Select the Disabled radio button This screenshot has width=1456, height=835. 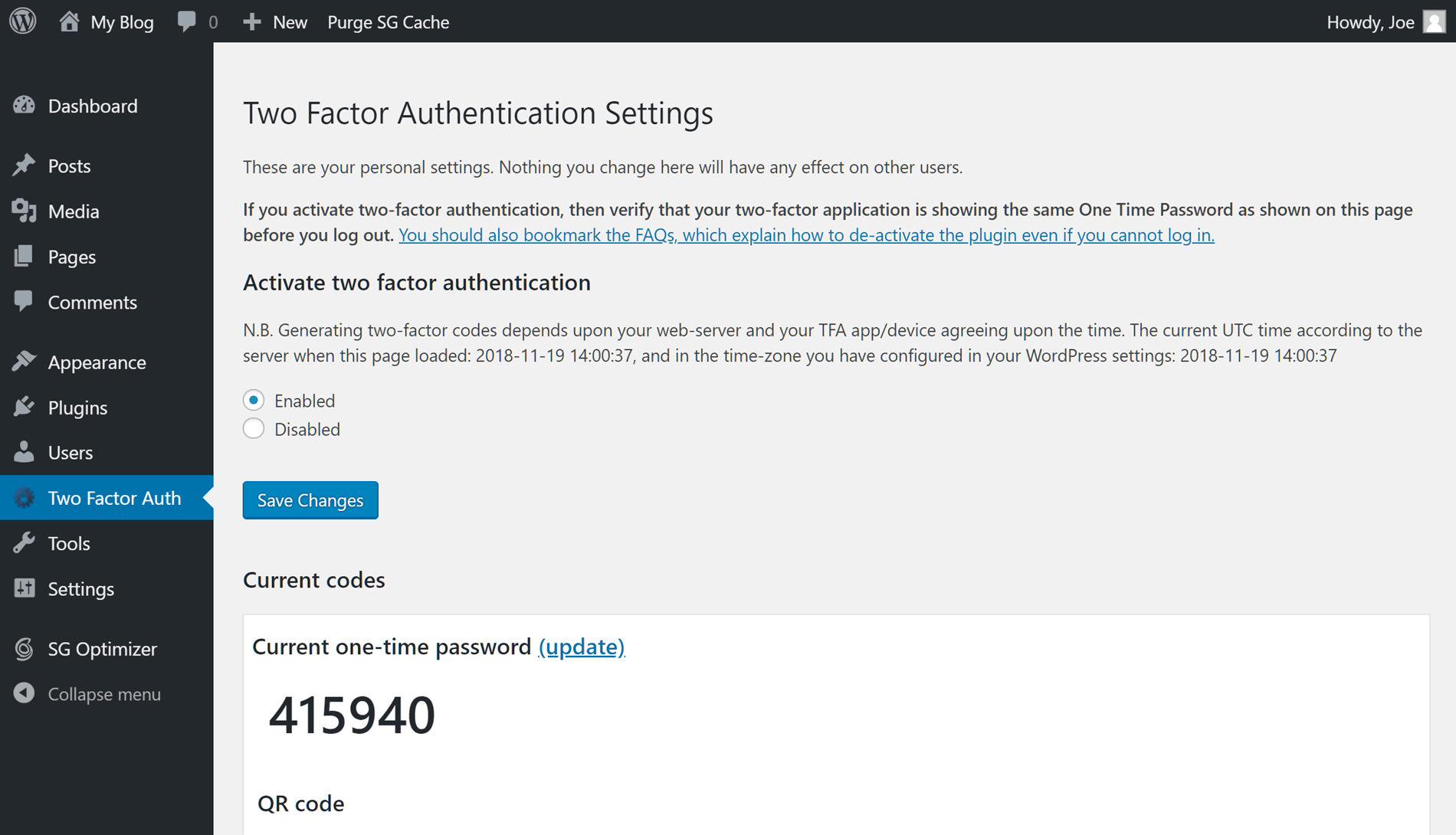pyautogui.click(x=254, y=428)
